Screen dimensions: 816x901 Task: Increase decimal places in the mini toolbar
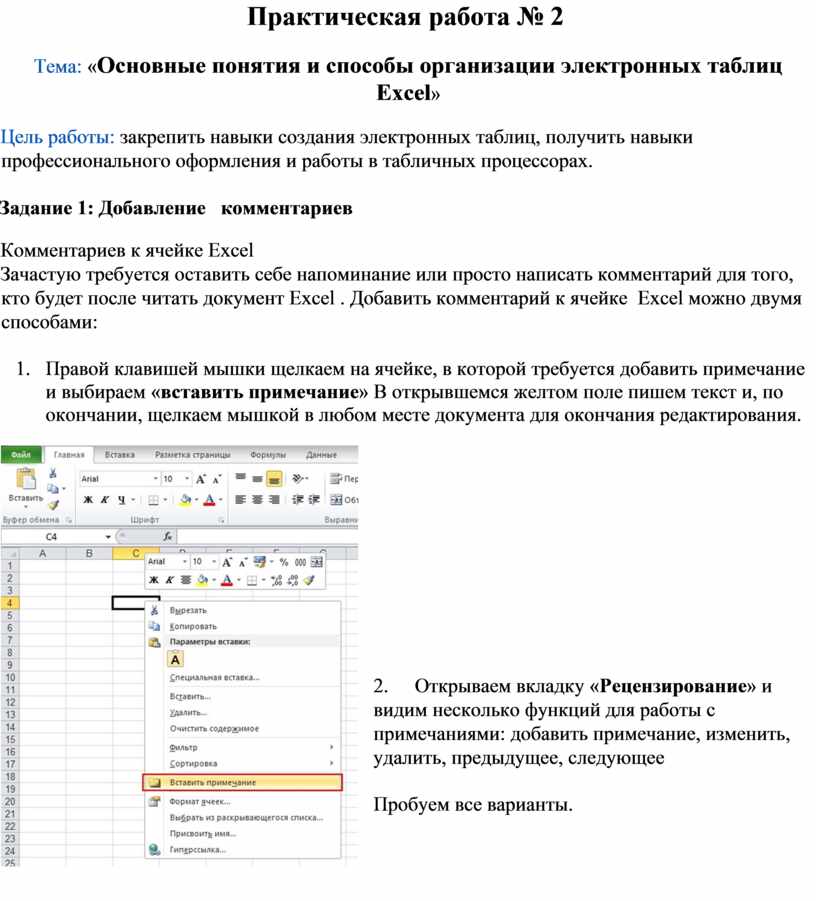pyautogui.click(x=276, y=581)
